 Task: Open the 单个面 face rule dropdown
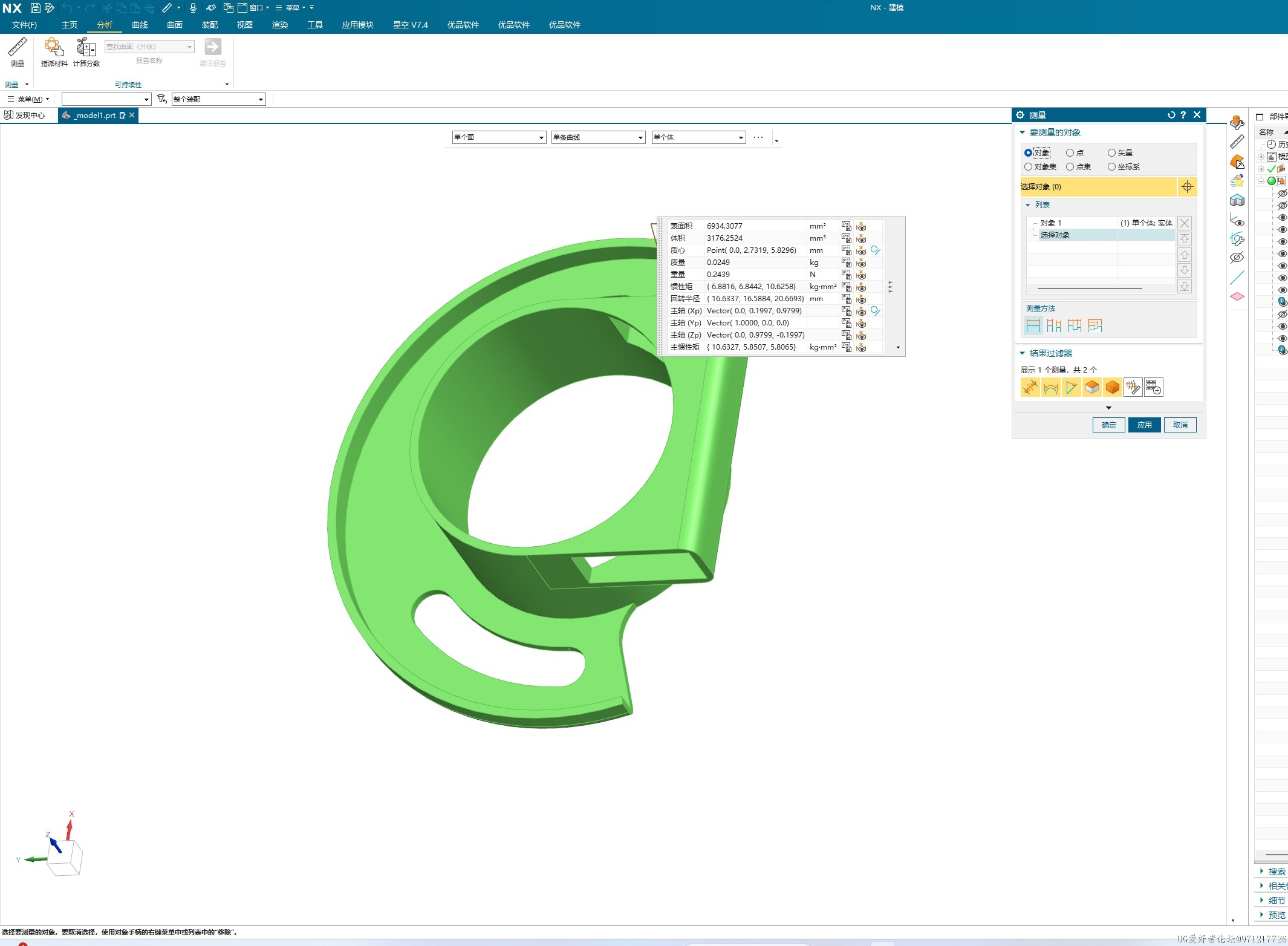point(499,137)
